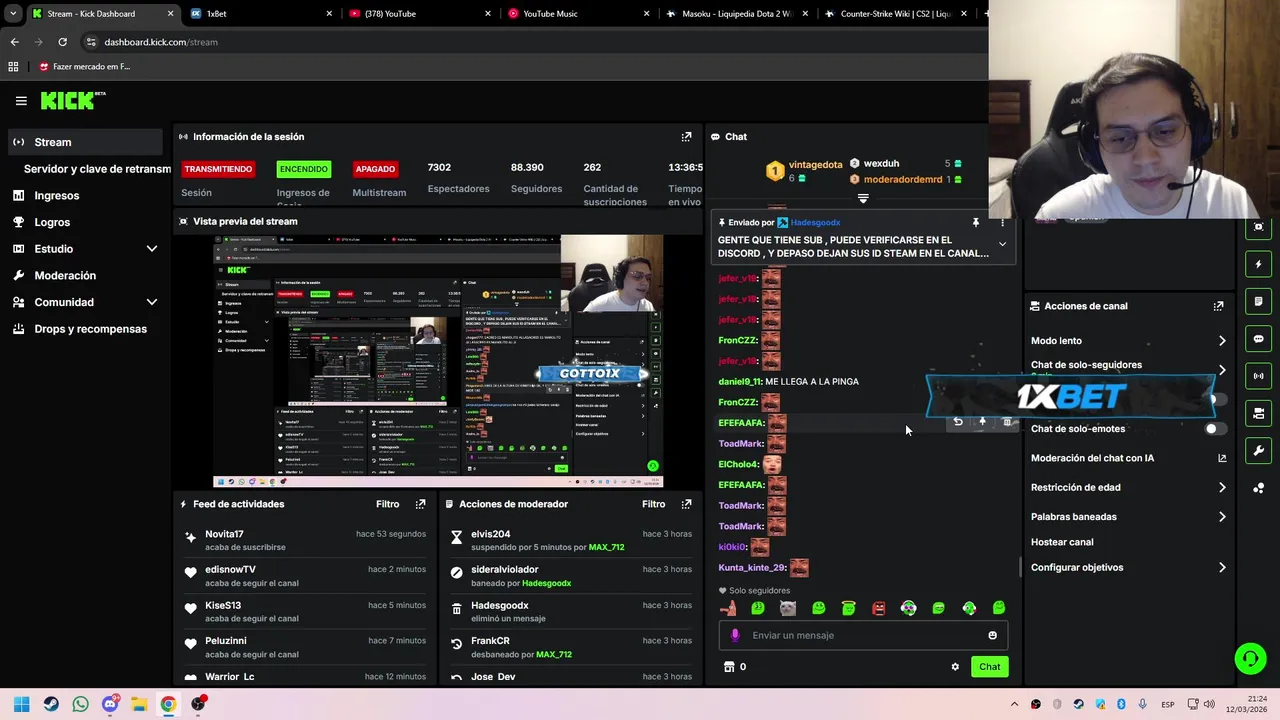Click the wrench widget in right sidebar
The width and height of the screenshot is (1280, 720).
(x=1258, y=450)
